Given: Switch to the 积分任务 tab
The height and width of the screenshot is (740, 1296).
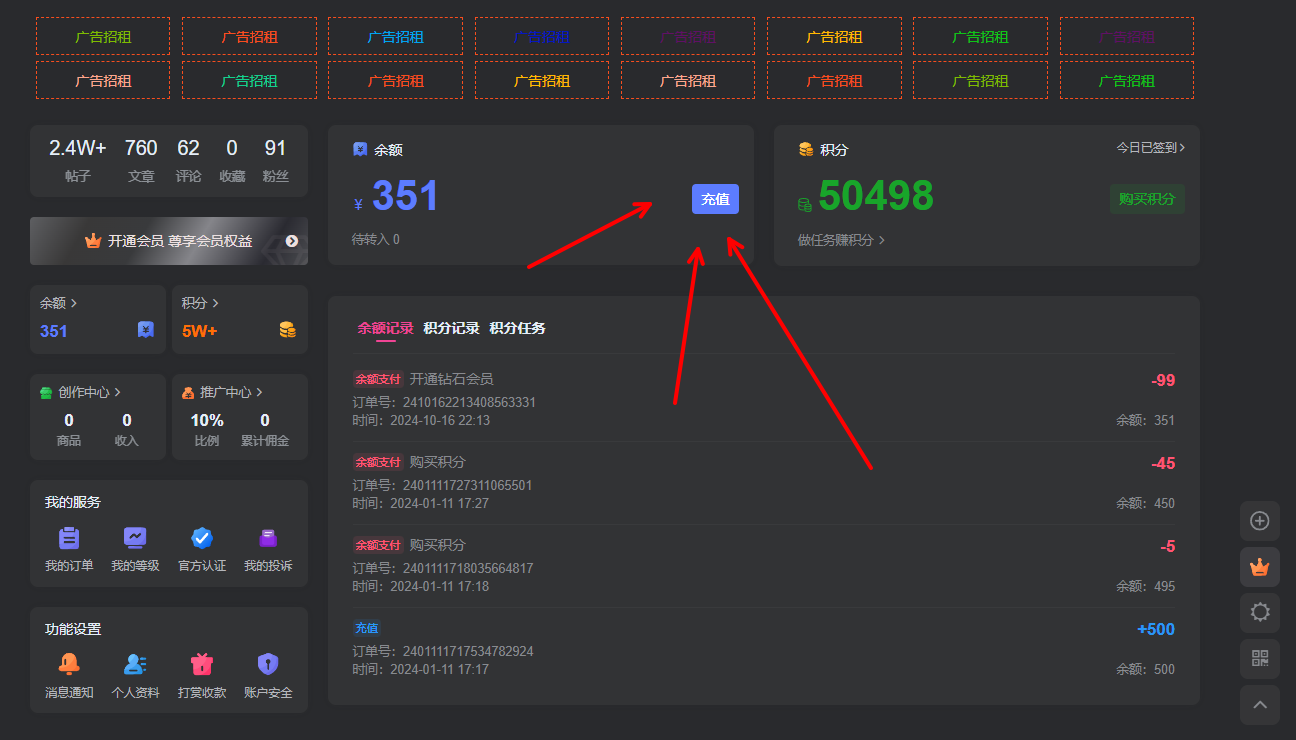Looking at the screenshot, I should click(x=517, y=328).
